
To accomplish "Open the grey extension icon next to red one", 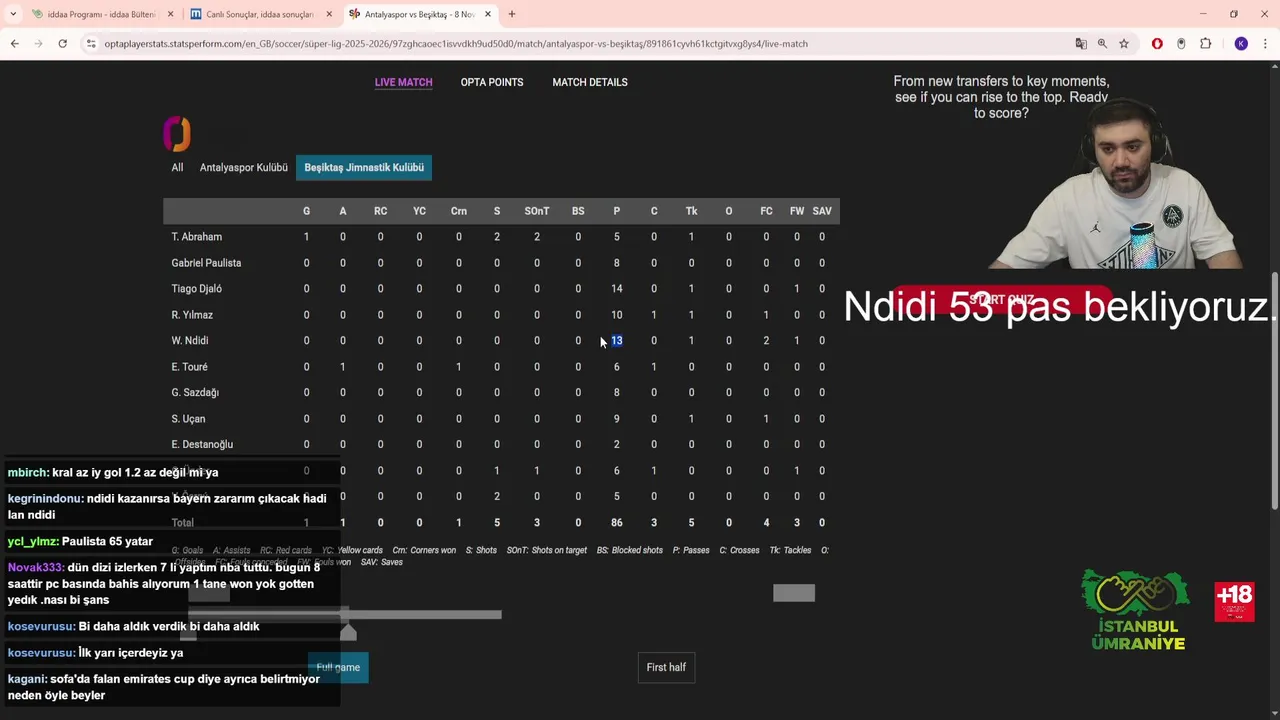I will click(x=1181, y=44).
